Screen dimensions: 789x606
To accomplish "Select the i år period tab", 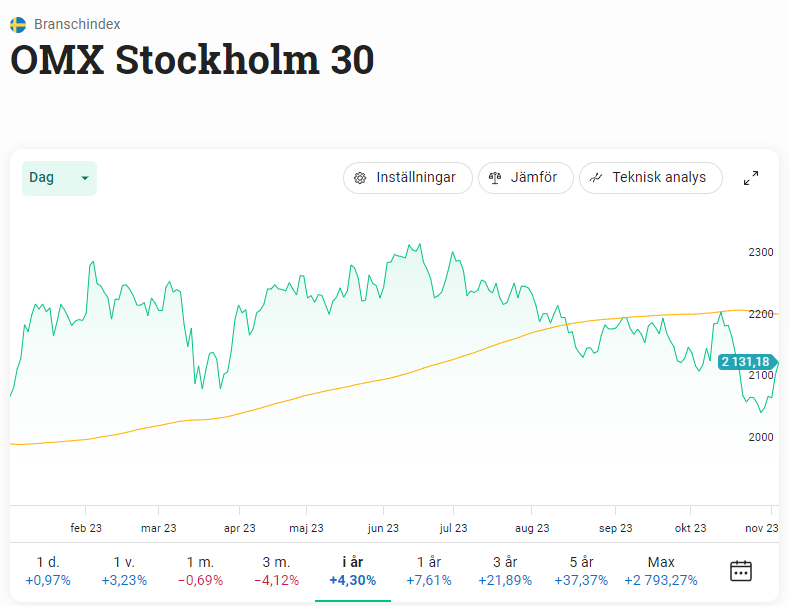I will (x=353, y=571).
